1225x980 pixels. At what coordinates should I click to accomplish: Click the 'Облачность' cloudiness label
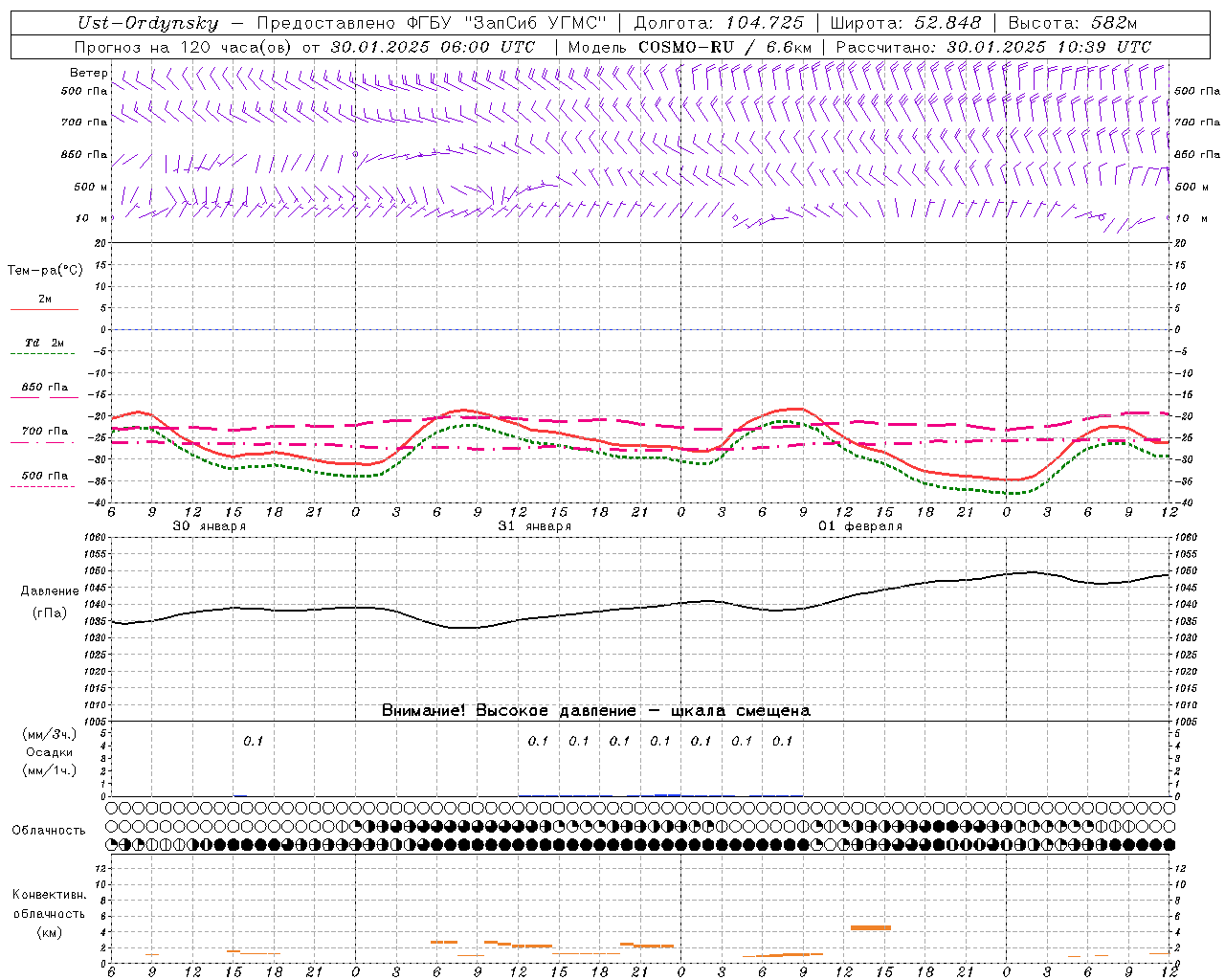(49, 831)
